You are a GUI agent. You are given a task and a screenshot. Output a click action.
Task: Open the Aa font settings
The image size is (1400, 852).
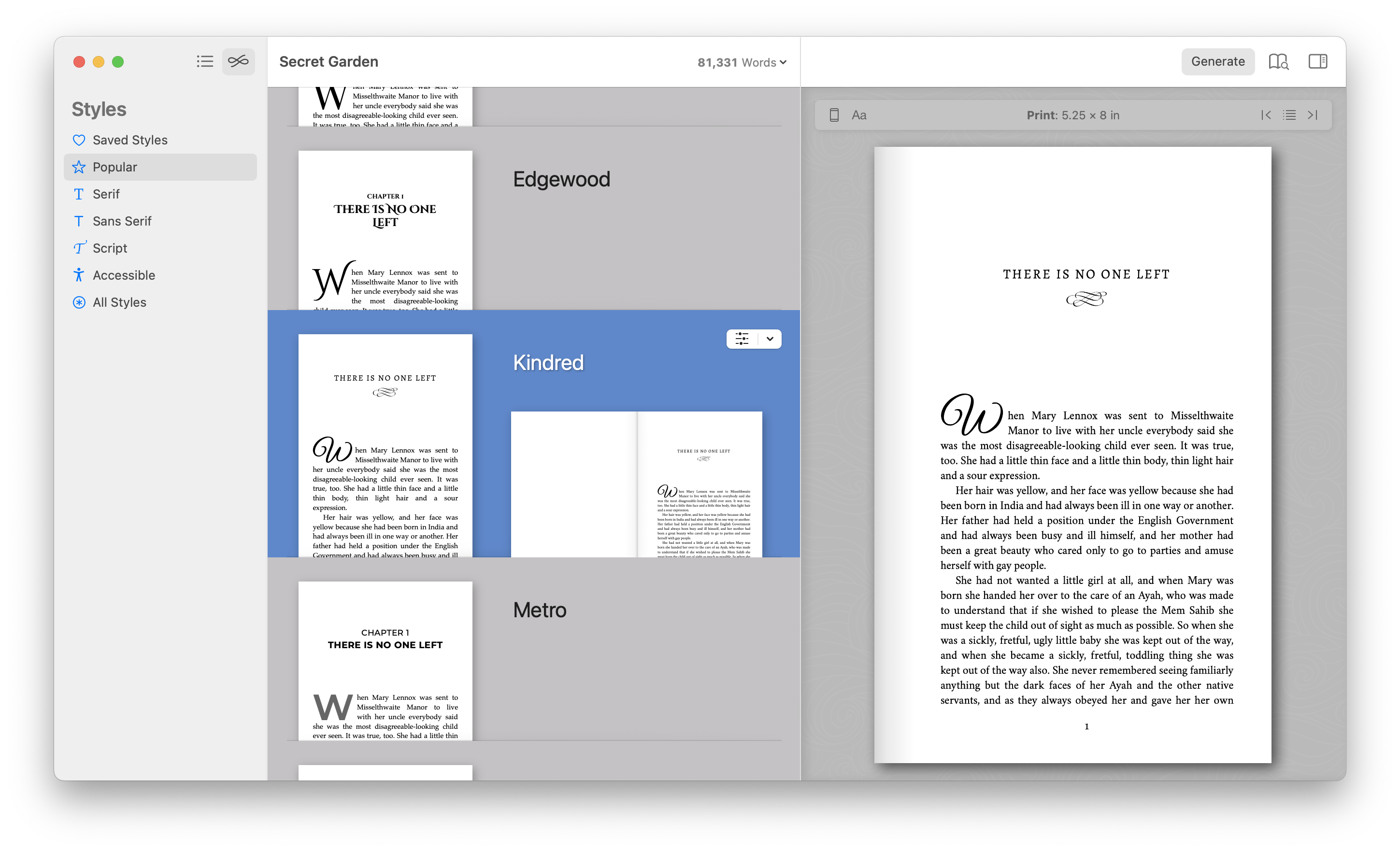tap(858, 115)
